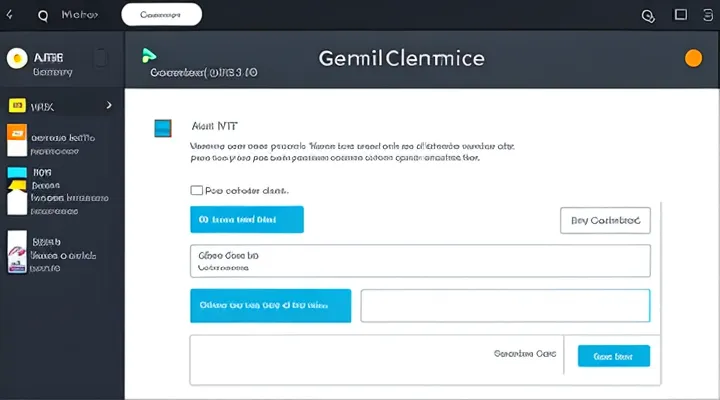The width and height of the screenshot is (720, 400).
Task: Switch to the Meher tab in the top bar
Action: click(79, 16)
